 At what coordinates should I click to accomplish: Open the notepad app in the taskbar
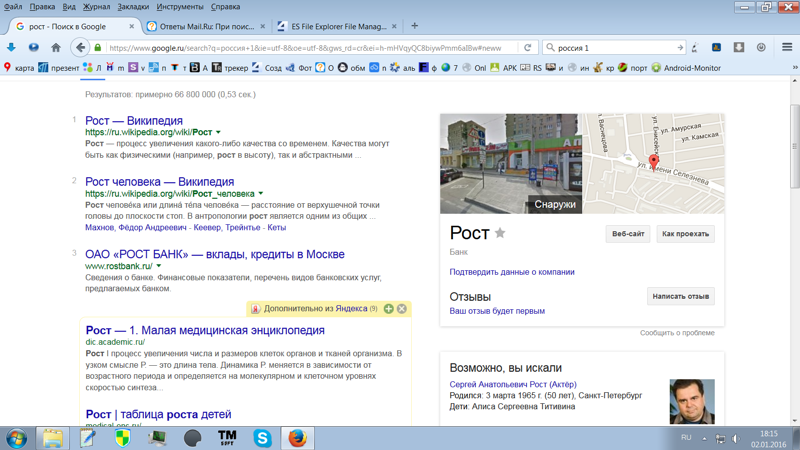click(x=87, y=438)
